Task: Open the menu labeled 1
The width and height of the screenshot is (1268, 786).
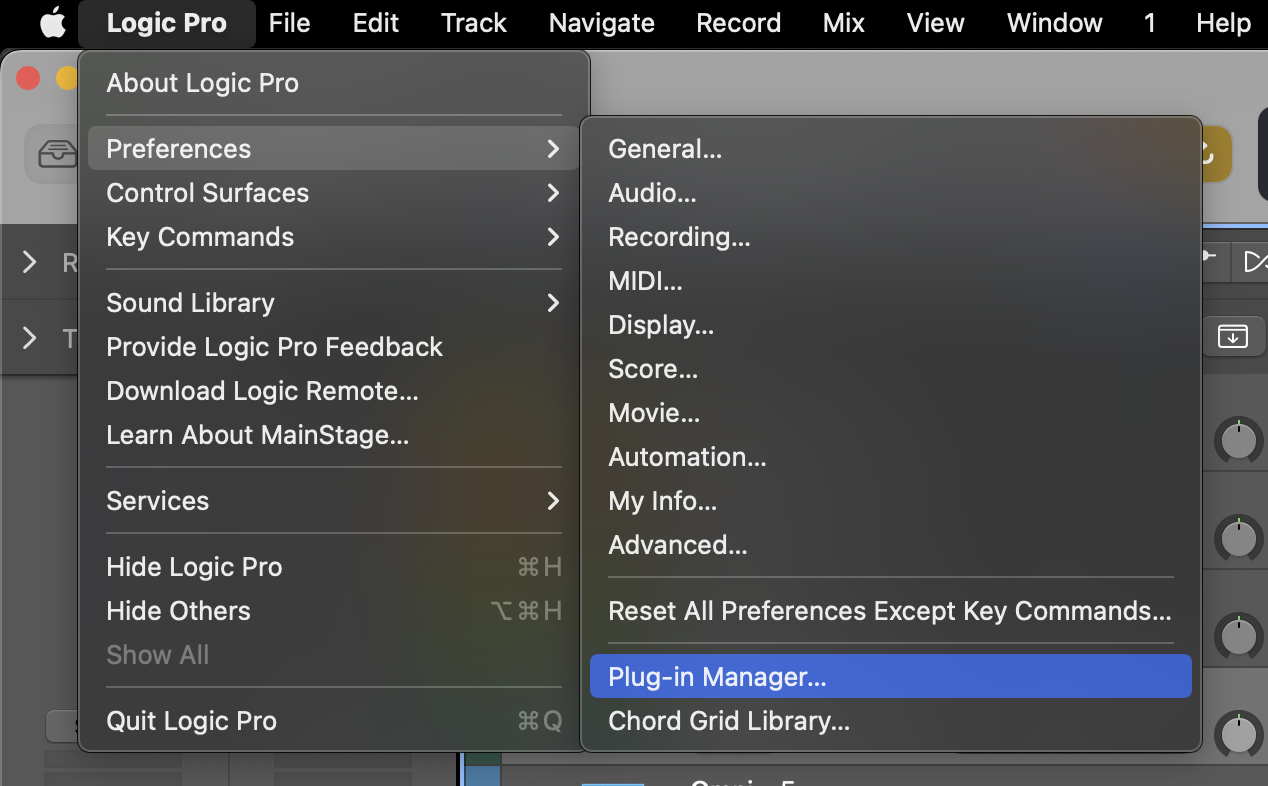Action: point(1150,23)
